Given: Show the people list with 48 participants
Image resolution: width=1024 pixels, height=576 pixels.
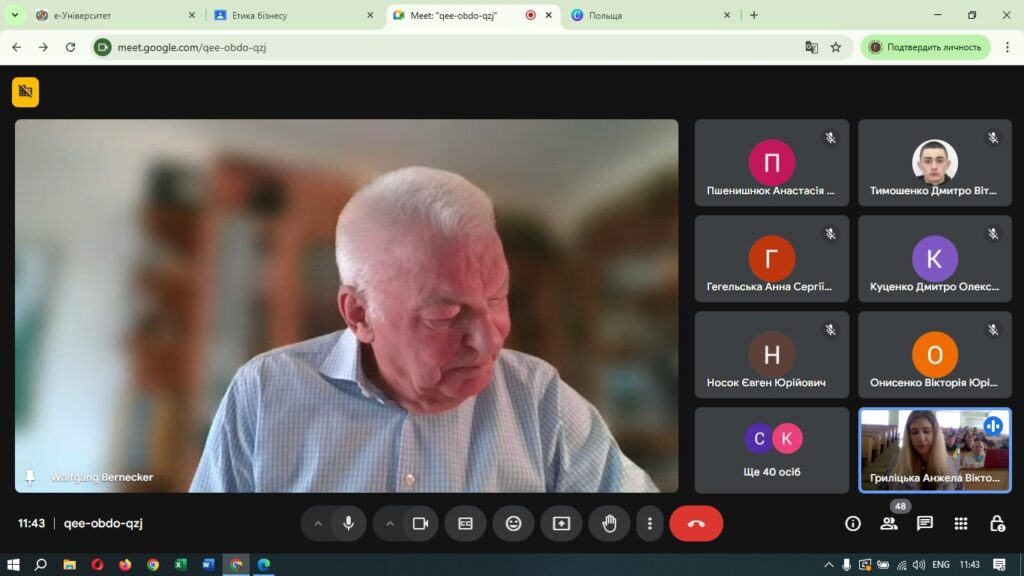Looking at the screenshot, I should [889, 523].
